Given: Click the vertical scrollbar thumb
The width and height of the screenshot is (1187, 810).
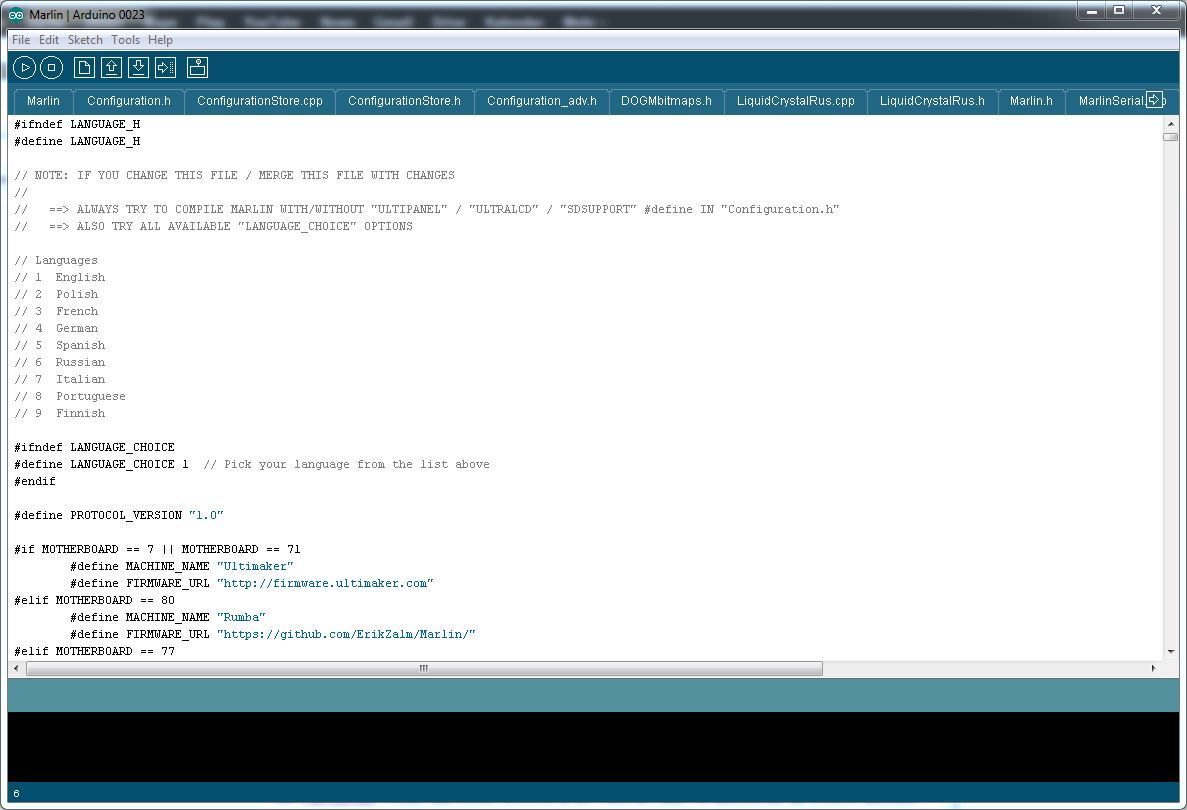Looking at the screenshot, I should tap(1171, 137).
